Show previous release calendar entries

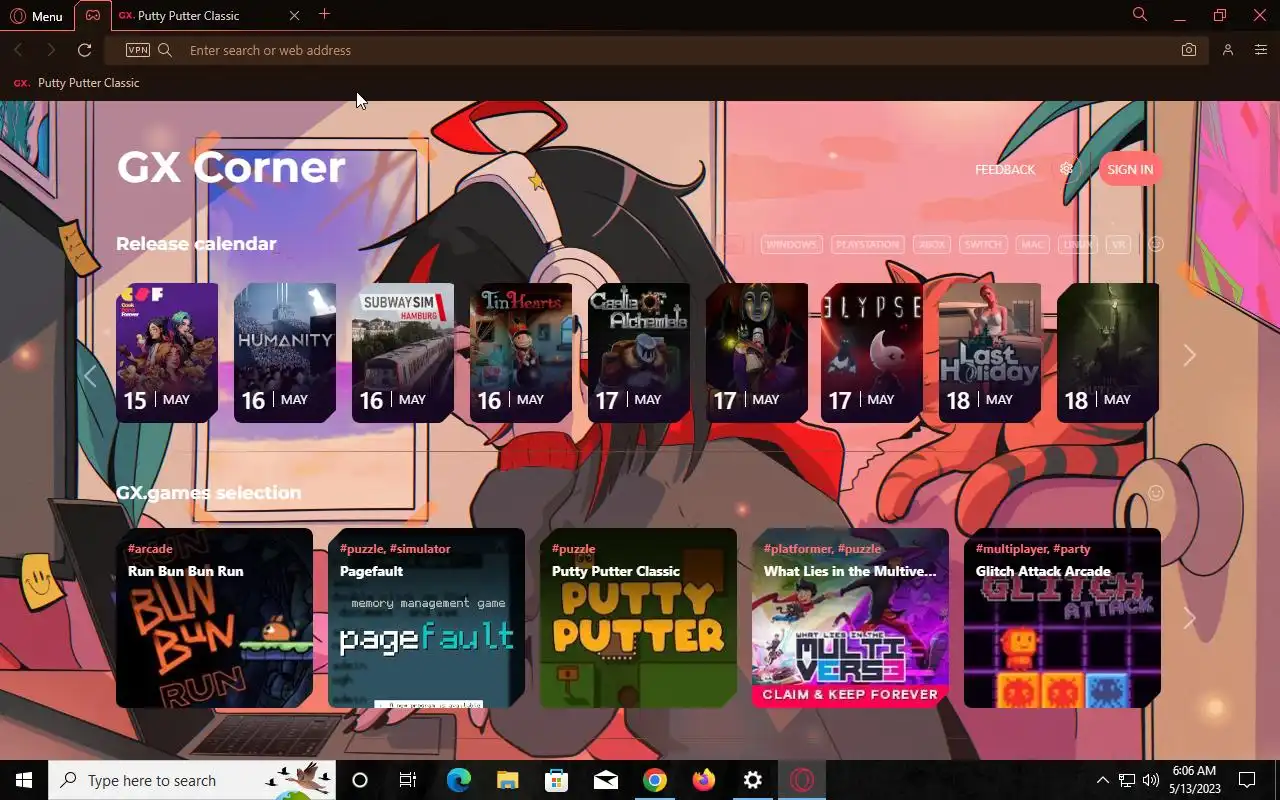[x=90, y=376]
